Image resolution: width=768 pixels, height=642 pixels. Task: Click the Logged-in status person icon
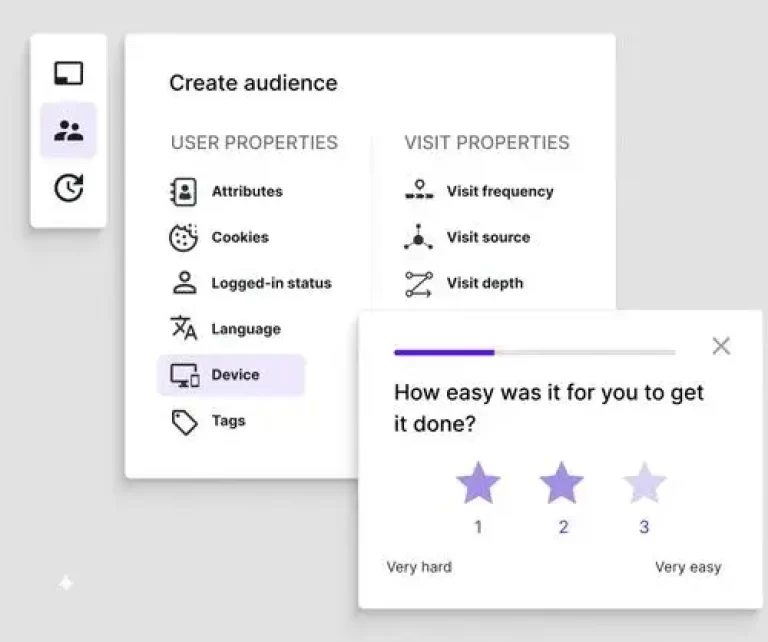(184, 283)
